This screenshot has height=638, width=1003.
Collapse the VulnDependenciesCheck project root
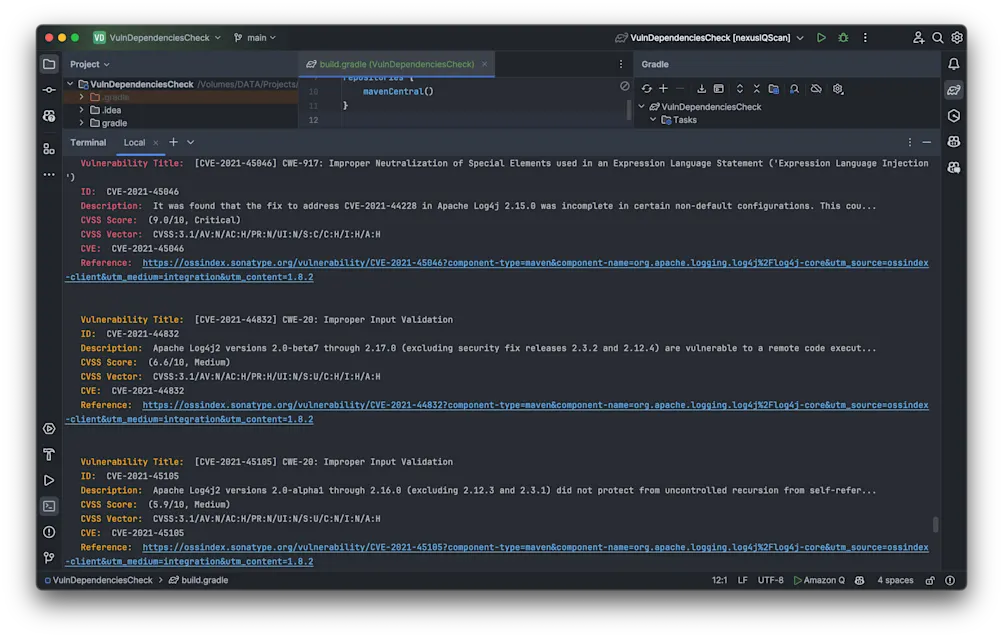pyautogui.click(x=70, y=84)
